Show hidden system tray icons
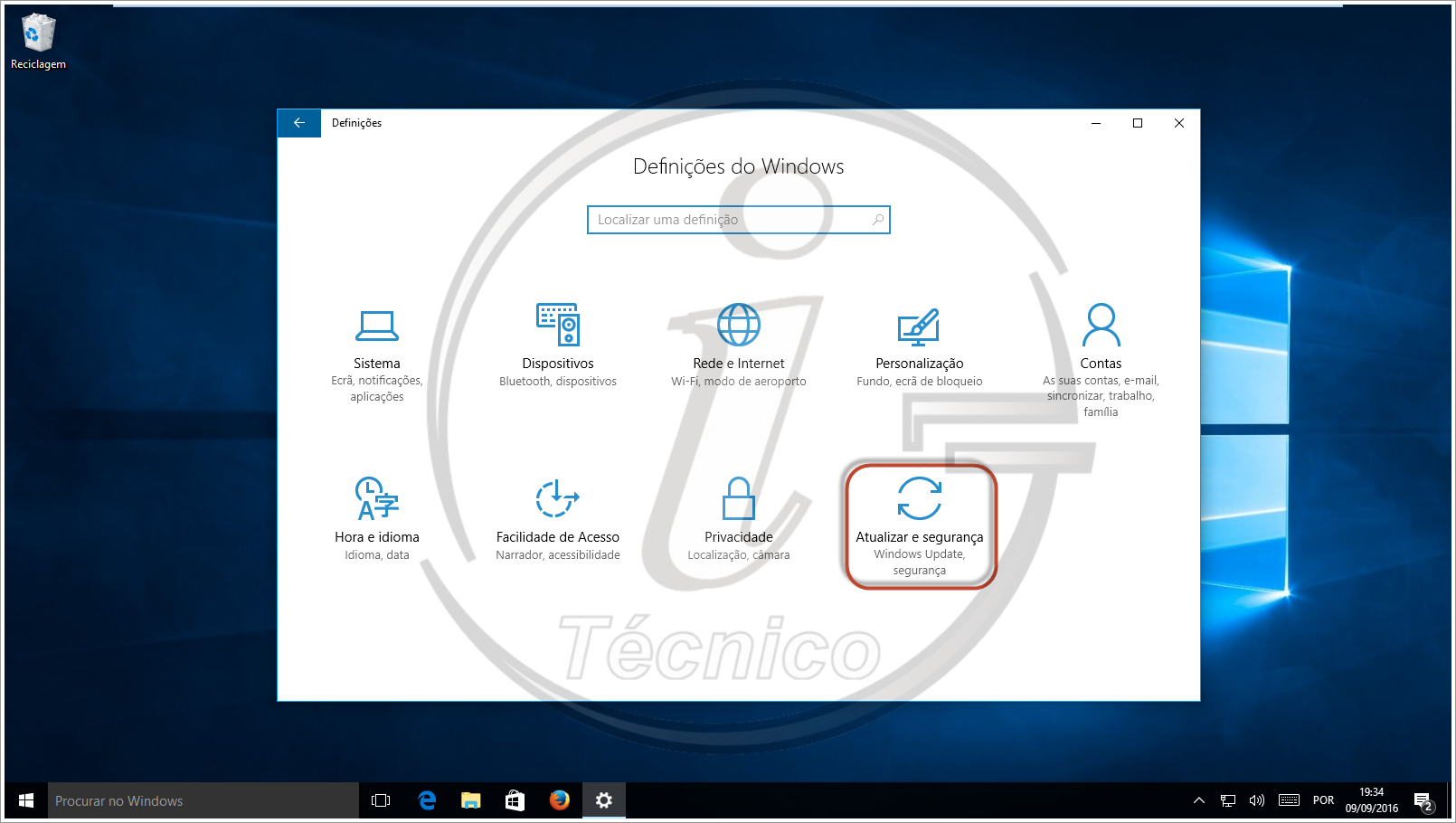Screen dimensions: 1456x823 pyautogui.click(x=1199, y=800)
